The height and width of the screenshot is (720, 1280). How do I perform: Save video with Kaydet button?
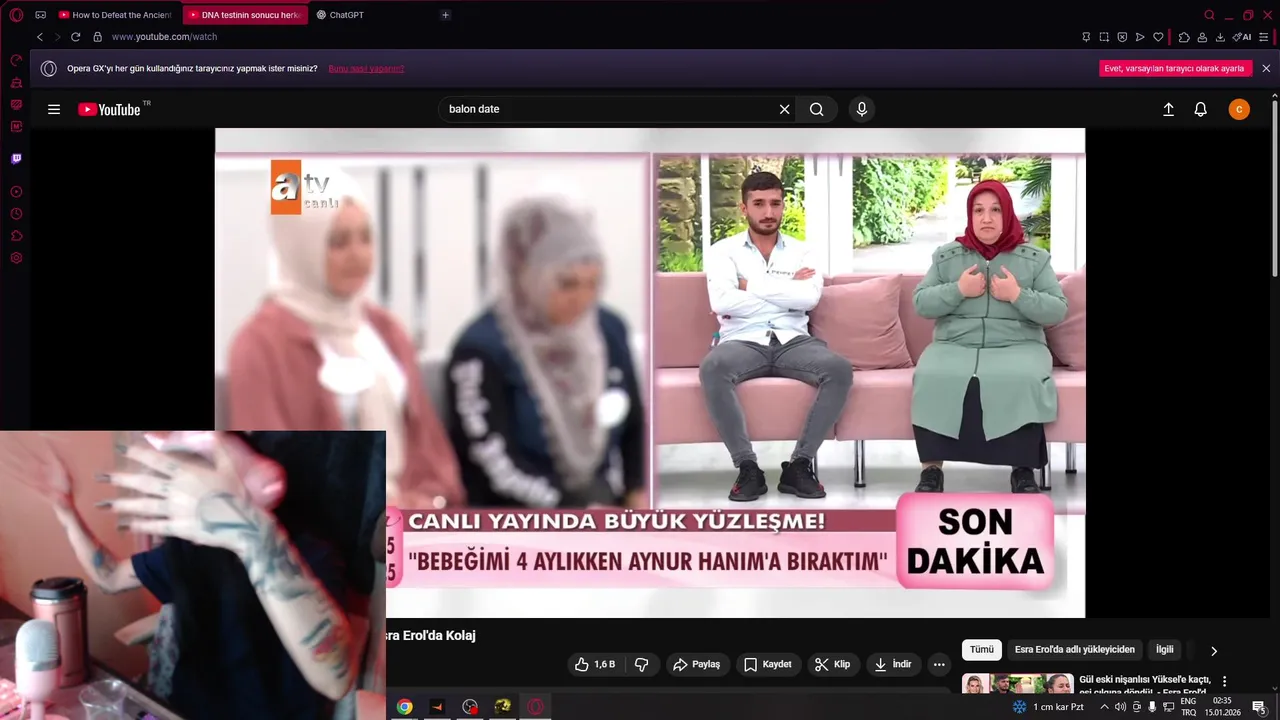(768, 664)
